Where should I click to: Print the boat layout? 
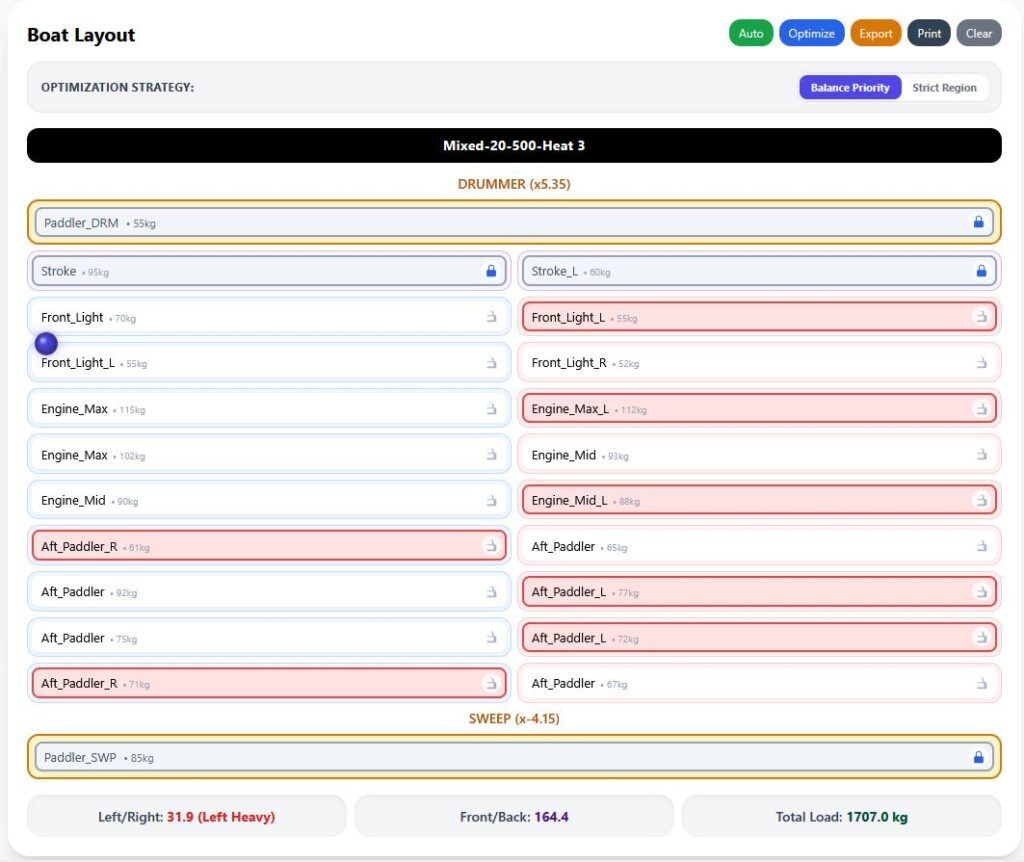929,33
